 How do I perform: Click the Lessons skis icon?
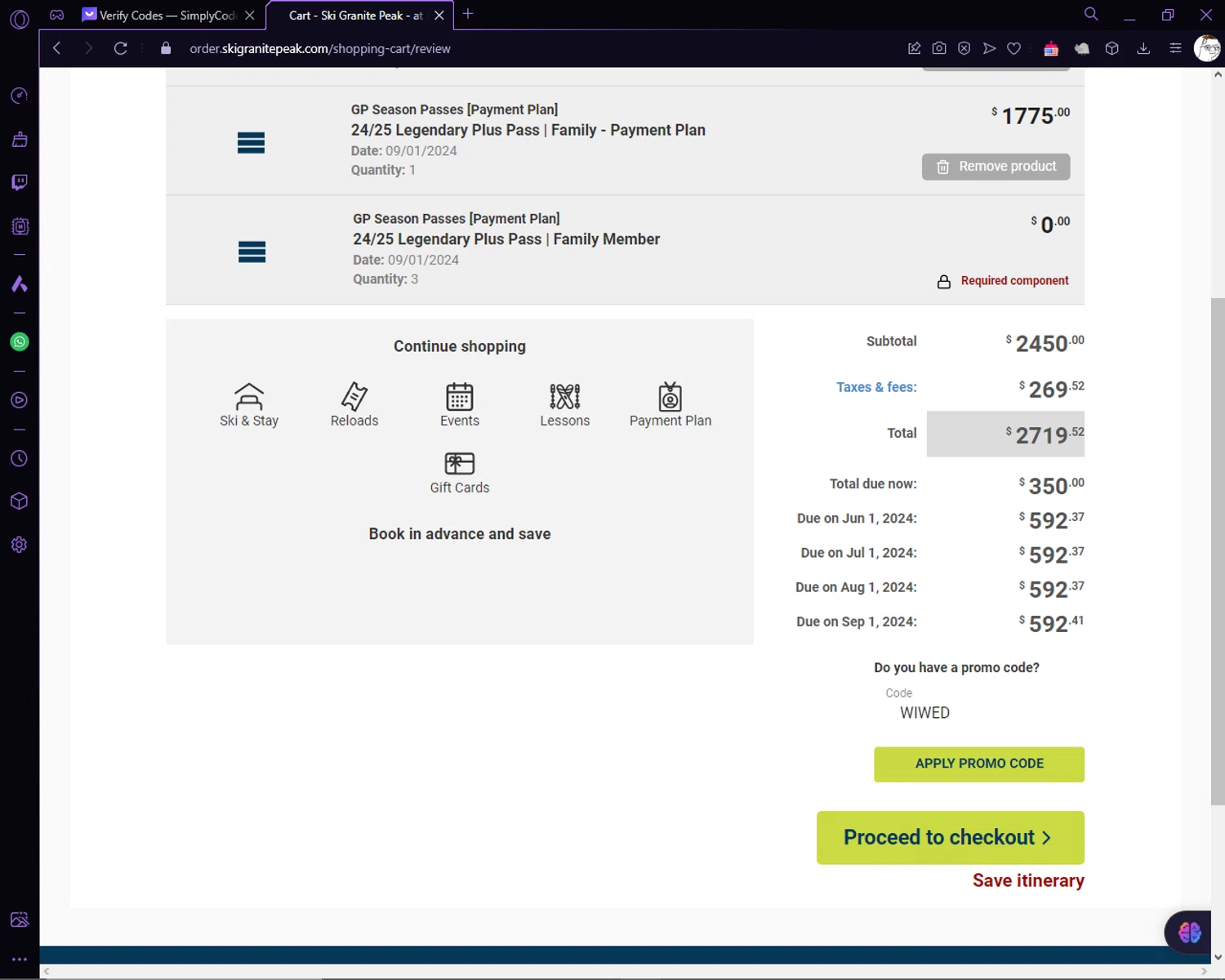(565, 397)
